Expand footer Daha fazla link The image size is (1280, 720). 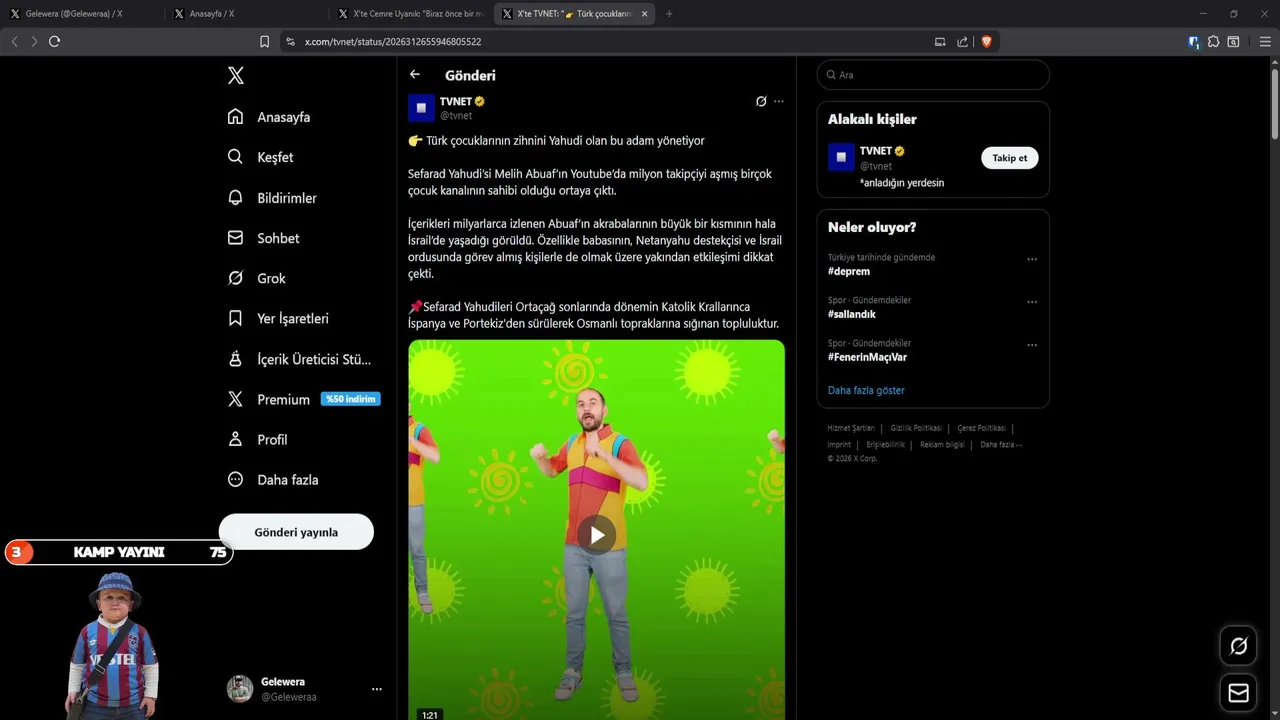(1001, 444)
